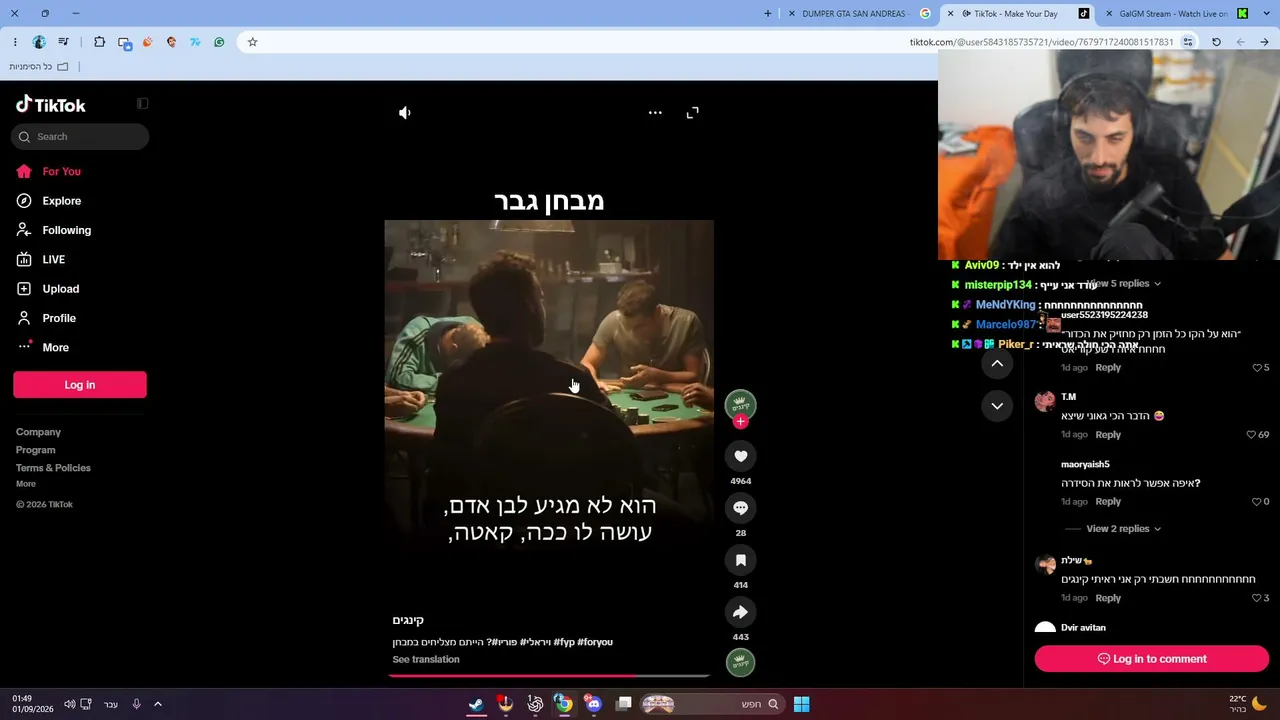This screenshot has height=720, width=1280.
Task: Click the #foryou hashtag in caption
Action: click(x=595, y=642)
